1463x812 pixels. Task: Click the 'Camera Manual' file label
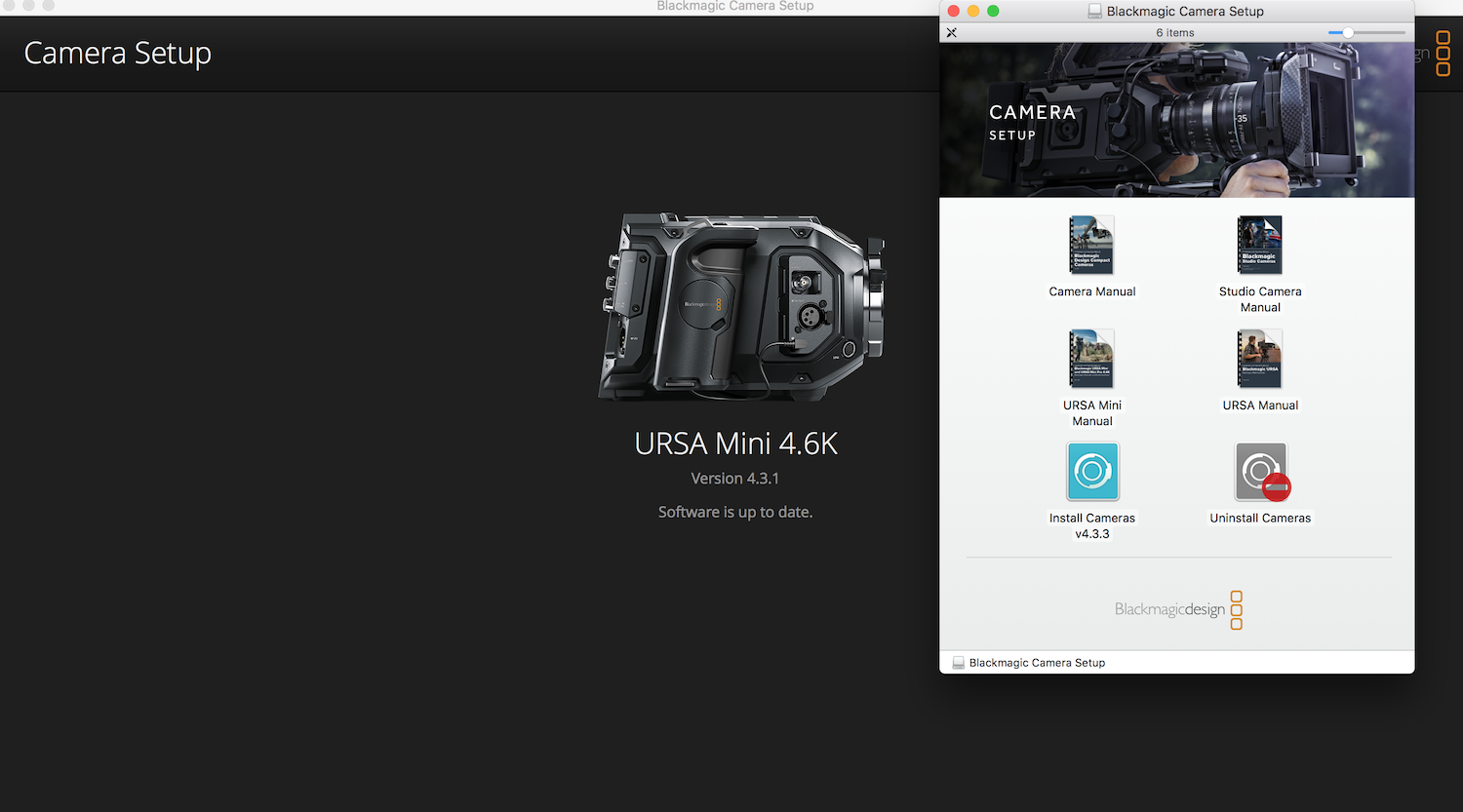click(x=1092, y=291)
